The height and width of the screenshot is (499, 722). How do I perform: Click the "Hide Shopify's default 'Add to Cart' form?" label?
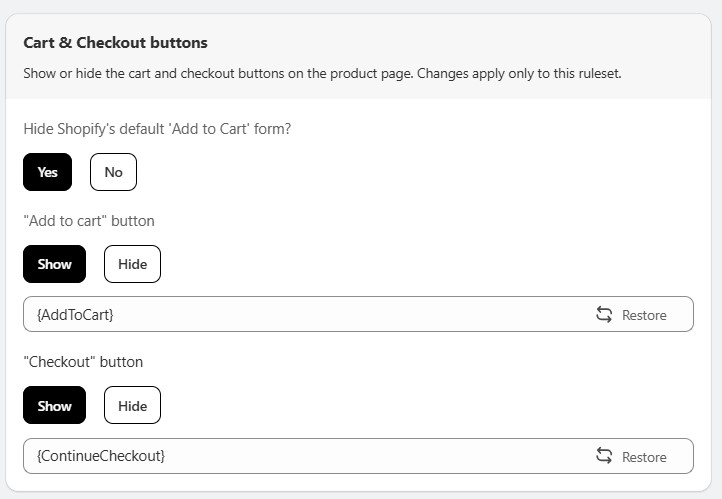pyautogui.click(x=157, y=129)
